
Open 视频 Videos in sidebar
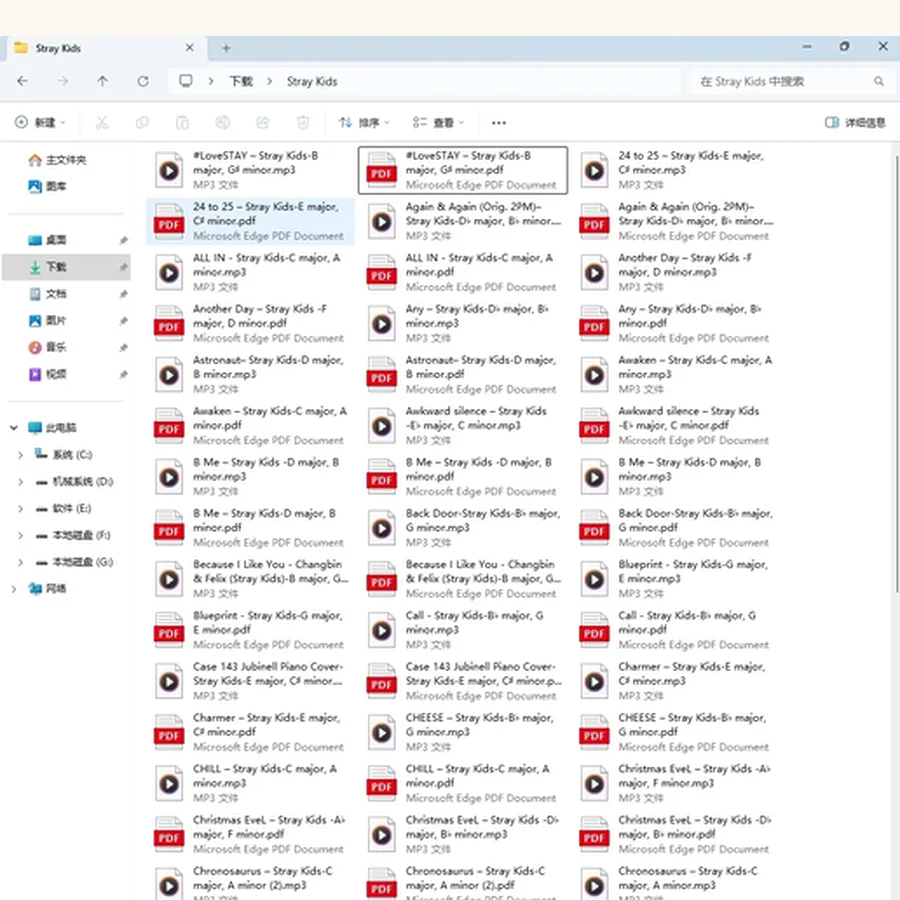[47, 374]
